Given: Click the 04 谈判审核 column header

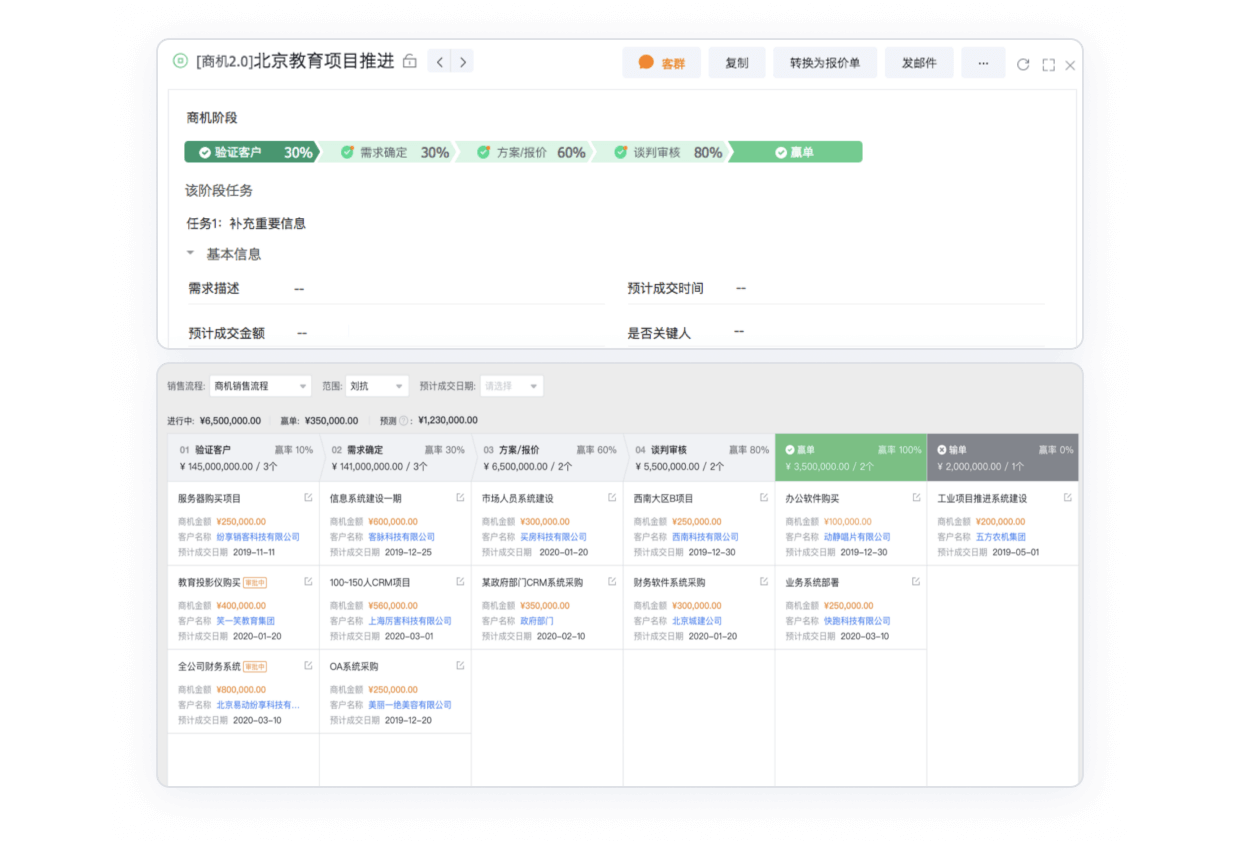Looking at the screenshot, I should [700, 458].
